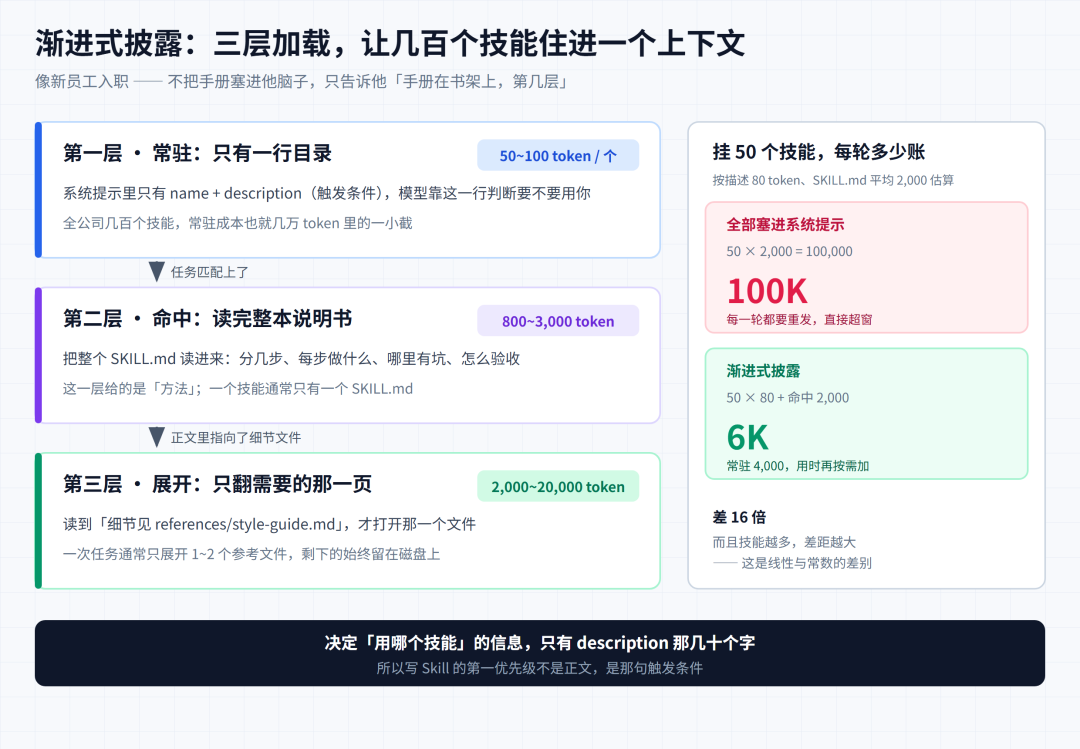This screenshot has width=1080, height=749.
Task: Click the green label 渐进式披露 in the card
Action: click(x=763, y=371)
